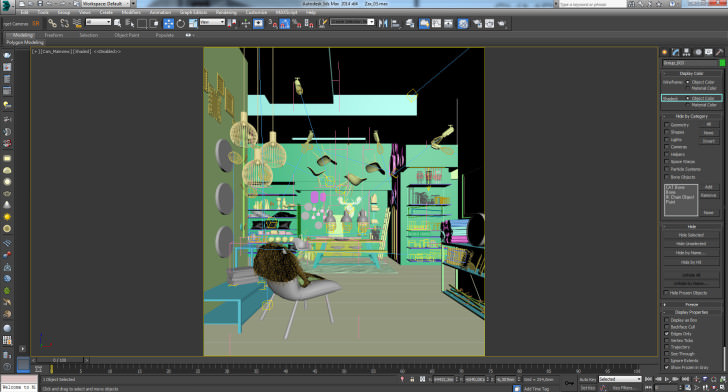728x392 pixels.
Task: Click the Hide by Name button
Action: tap(691, 253)
